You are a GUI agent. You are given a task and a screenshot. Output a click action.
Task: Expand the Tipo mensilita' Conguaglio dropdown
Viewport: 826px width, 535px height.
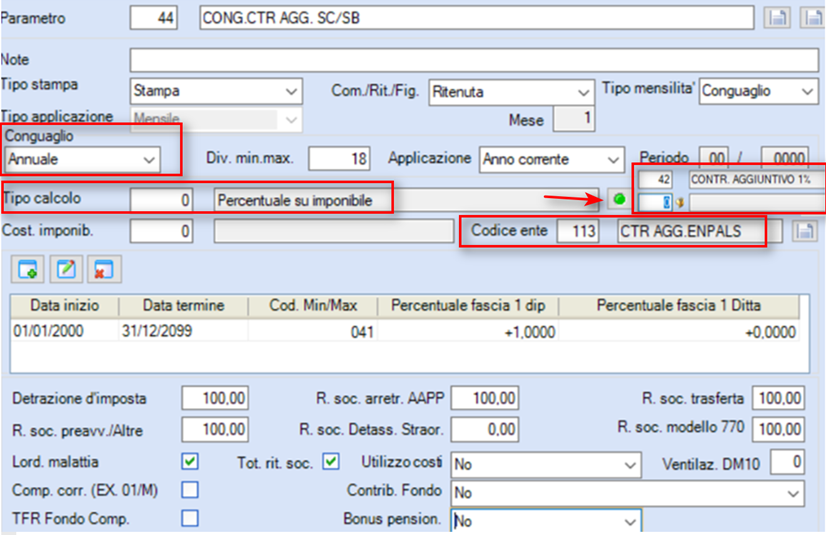(x=759, y=91)
